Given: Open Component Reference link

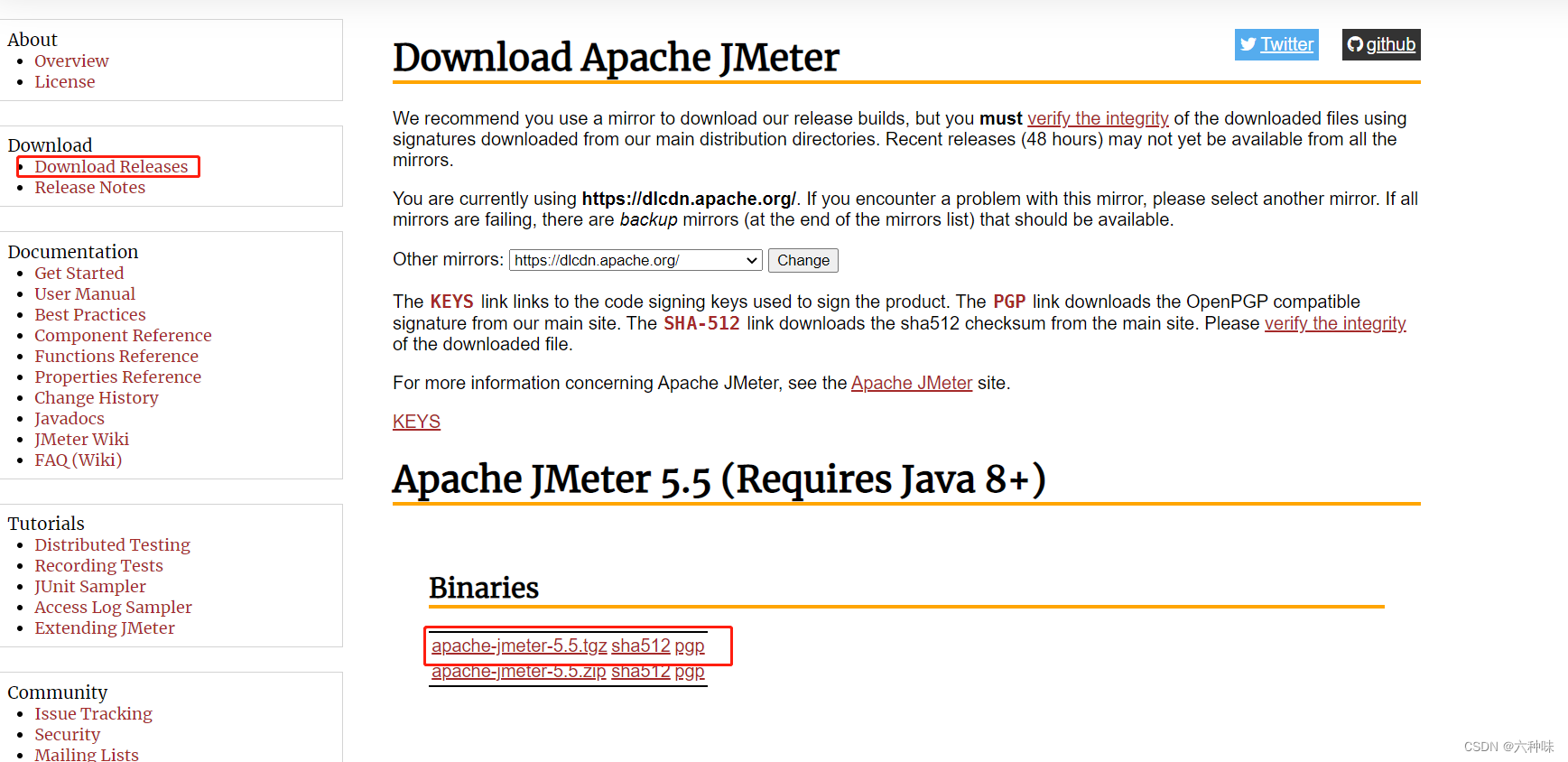Looking at the screenshot, I should point(123,335).
